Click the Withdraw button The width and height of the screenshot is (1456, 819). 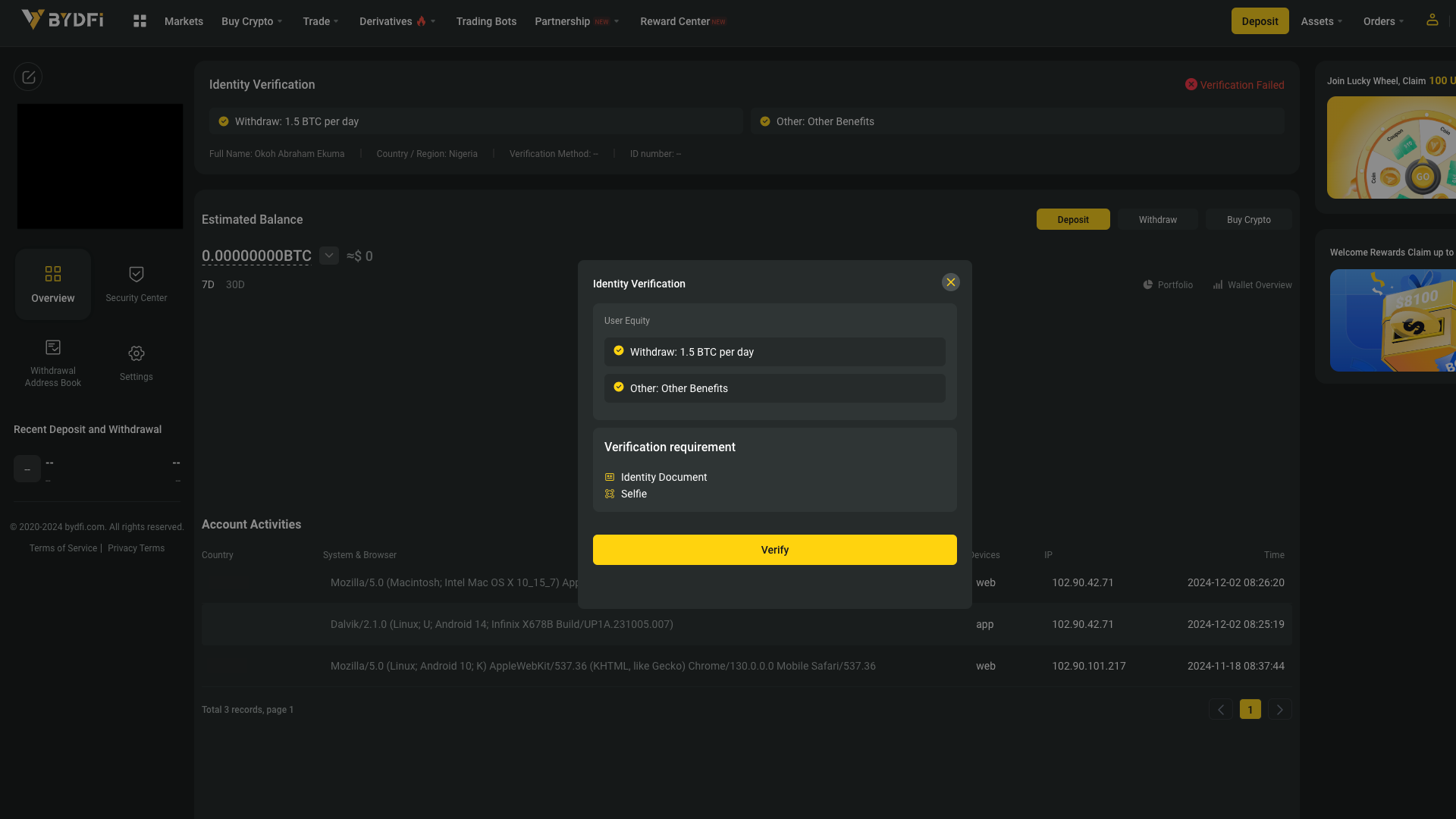click(x=1157, y=220)
